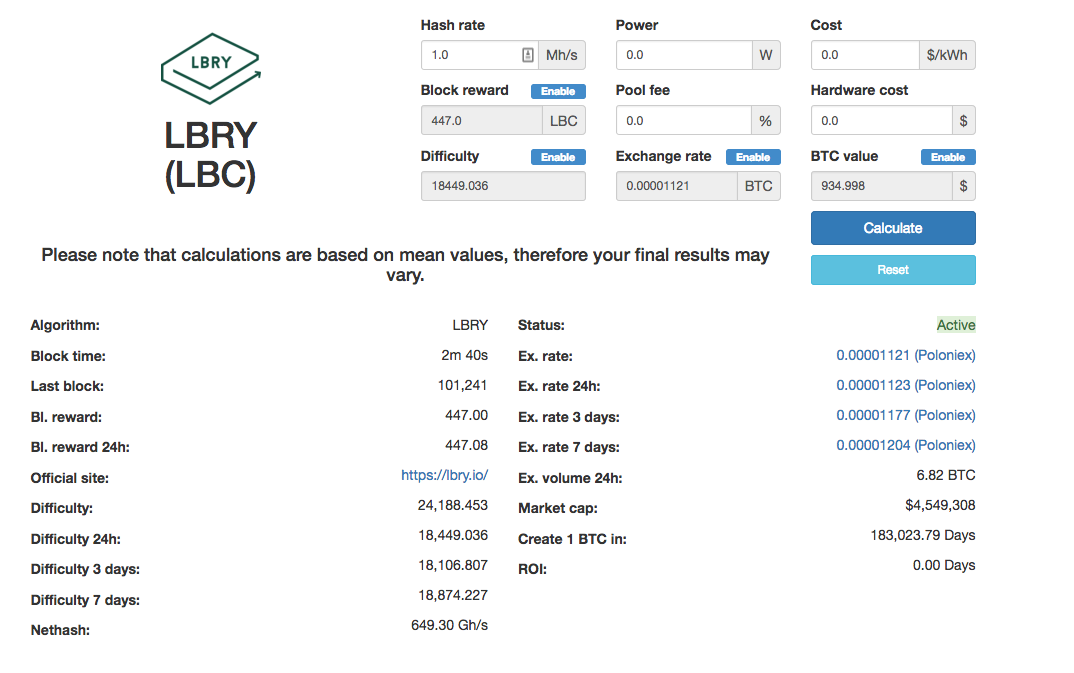Click the W unit addon beside Power
Screen dimensions: 1074x673
tap(766, 55)
